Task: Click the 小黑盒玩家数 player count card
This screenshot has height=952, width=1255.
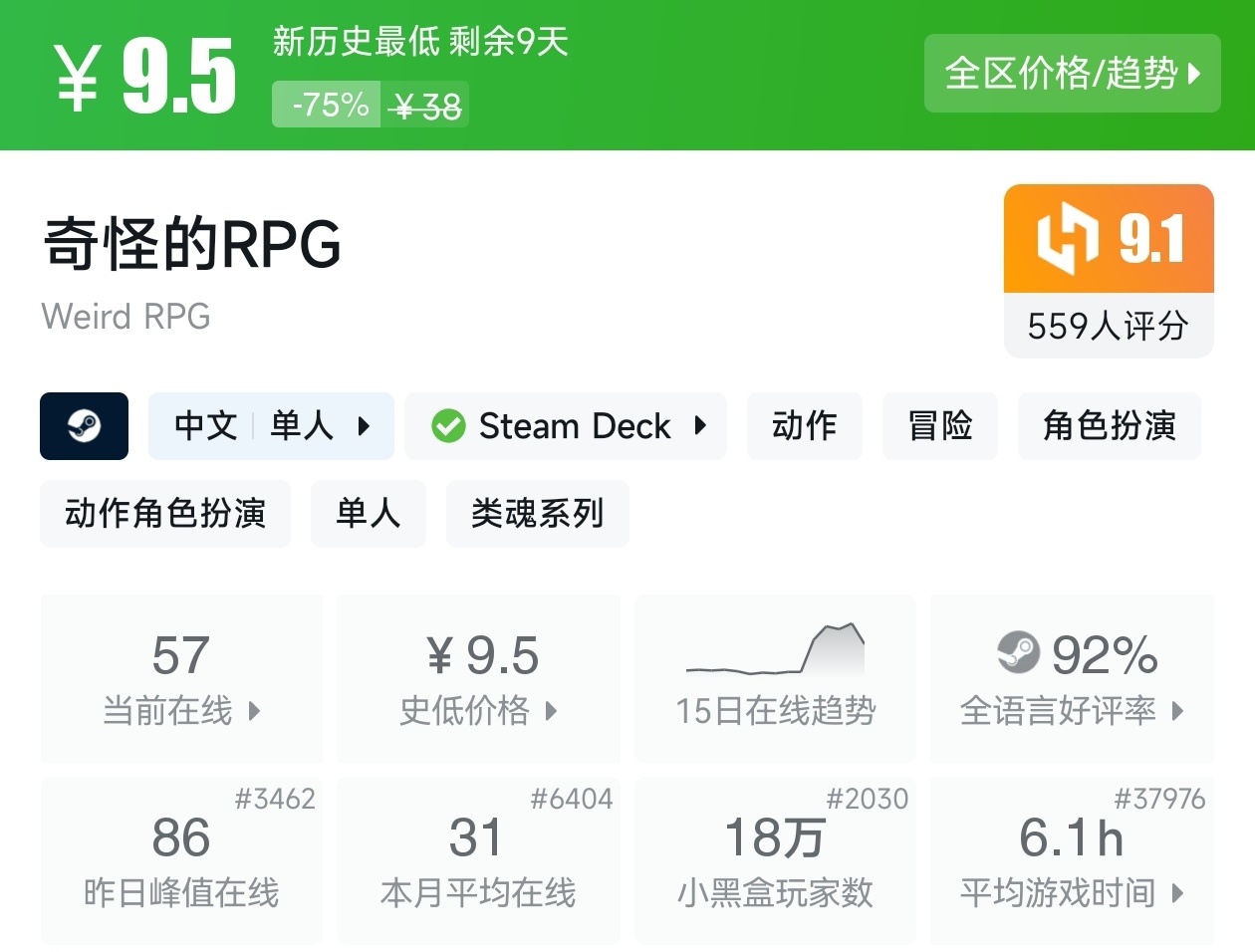Action: tap(775, 860)
